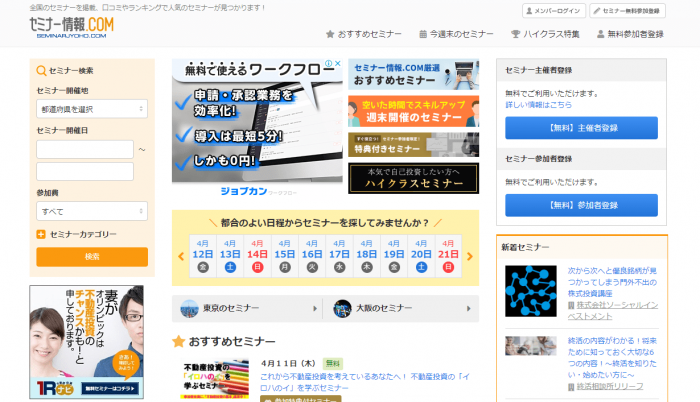Image resolution: width=700 pixels, height=402 pixels.
Task: Open the 都道府県を選択 dropdown
Action: tap(91, 108)
